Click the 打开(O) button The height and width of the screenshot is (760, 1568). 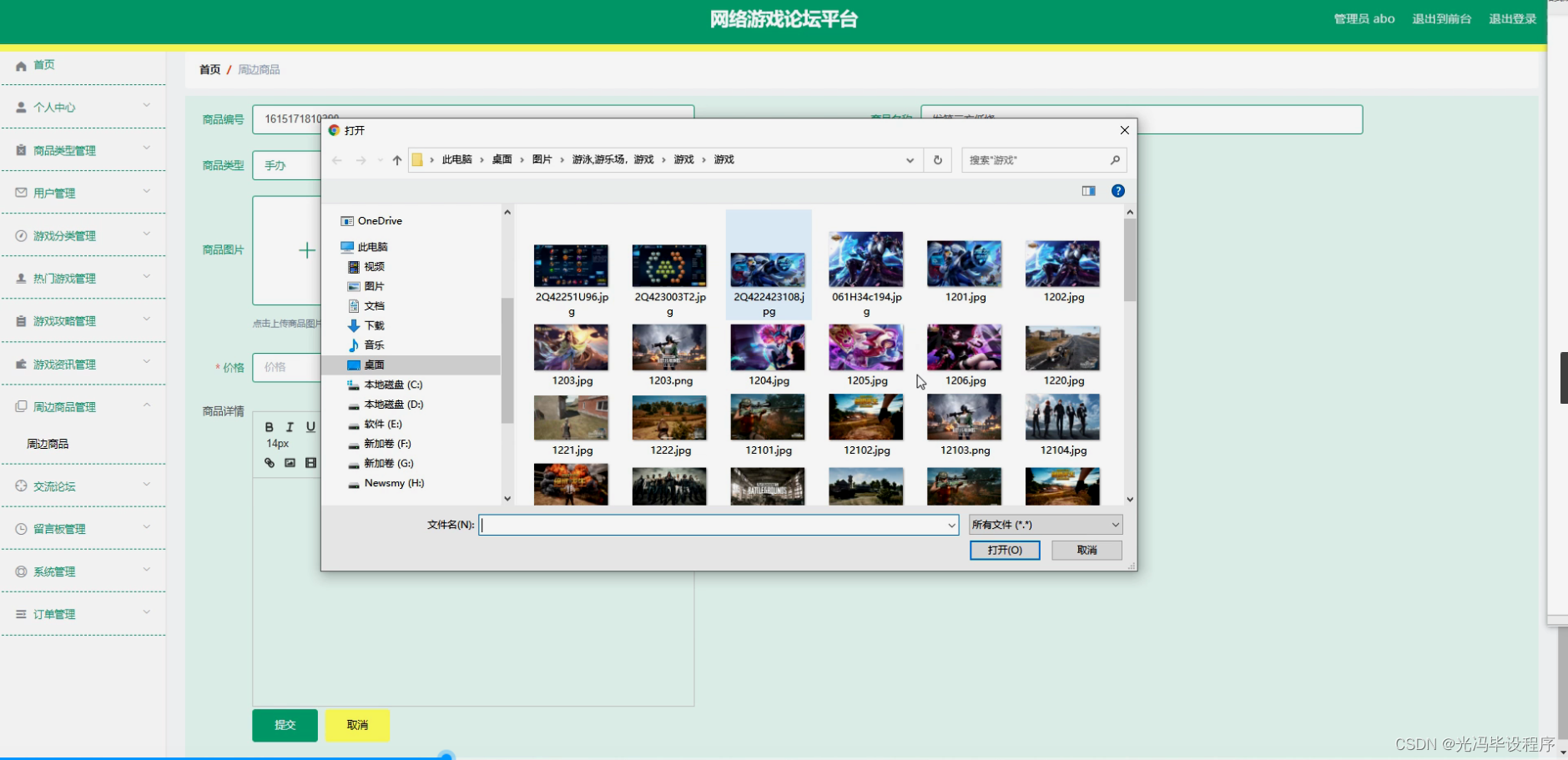tap(1005, 551)
